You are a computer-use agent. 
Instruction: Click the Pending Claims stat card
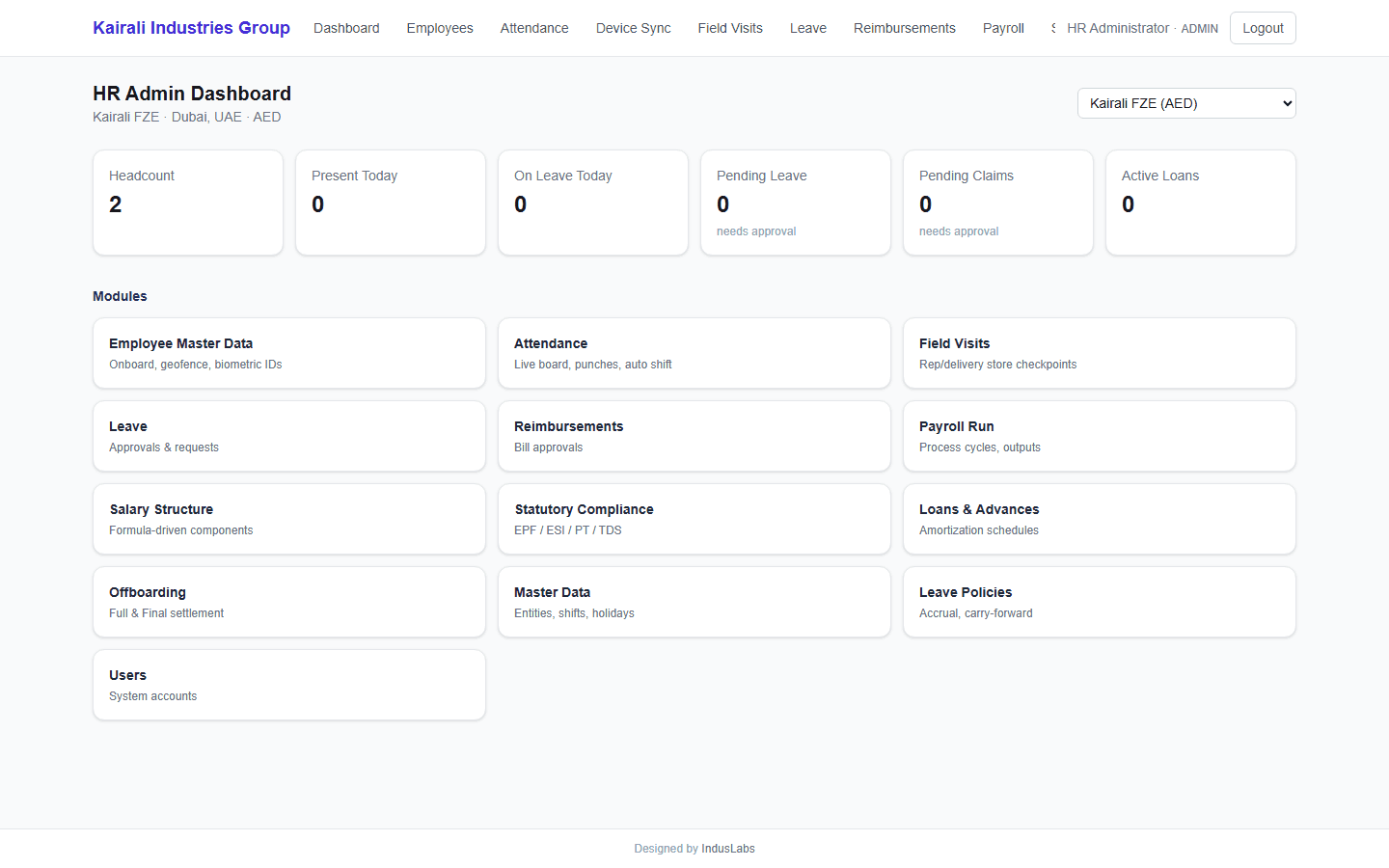[998, 203]
